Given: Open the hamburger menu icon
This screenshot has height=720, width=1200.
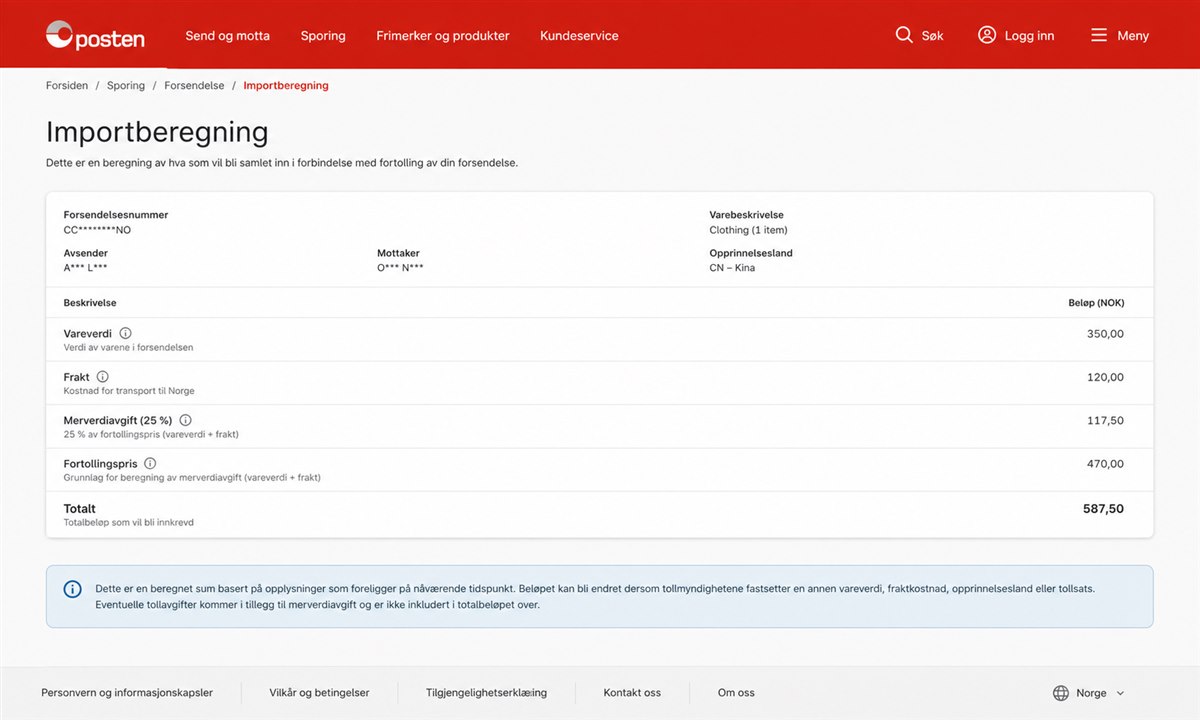Looking at the screenshot, I should point(1099,35).
